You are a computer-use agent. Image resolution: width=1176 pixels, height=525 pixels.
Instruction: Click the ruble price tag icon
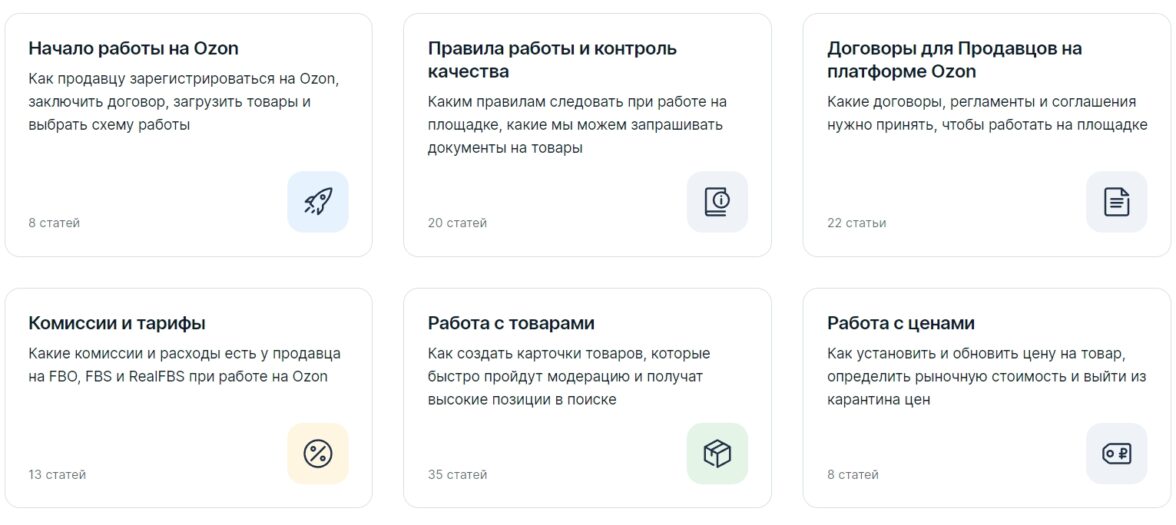click(x=1116, y=454)
